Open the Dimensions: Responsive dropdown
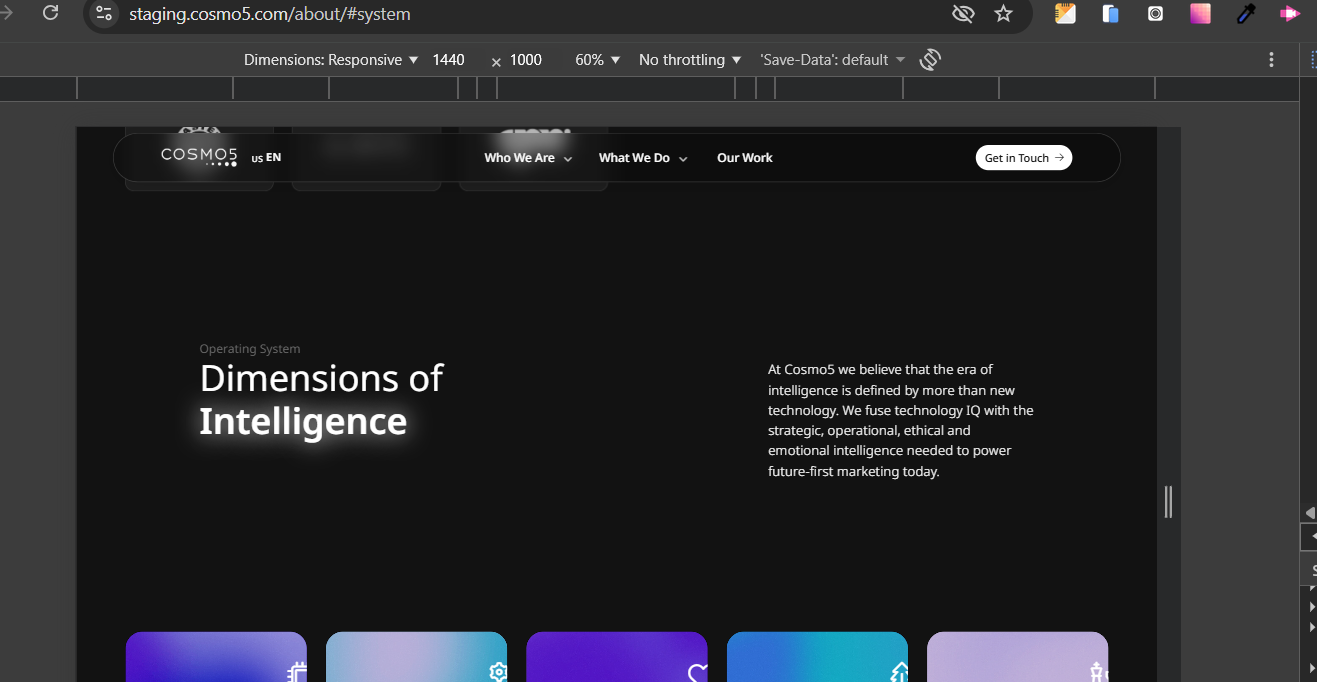Viewport: 1317px width, 682px height. 331,60
